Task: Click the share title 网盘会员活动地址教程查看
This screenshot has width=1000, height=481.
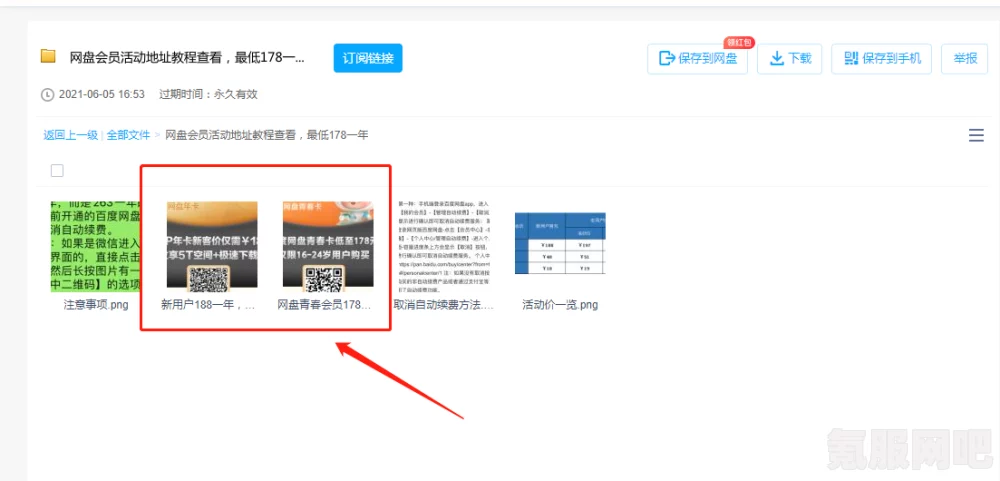Action: 188,58
